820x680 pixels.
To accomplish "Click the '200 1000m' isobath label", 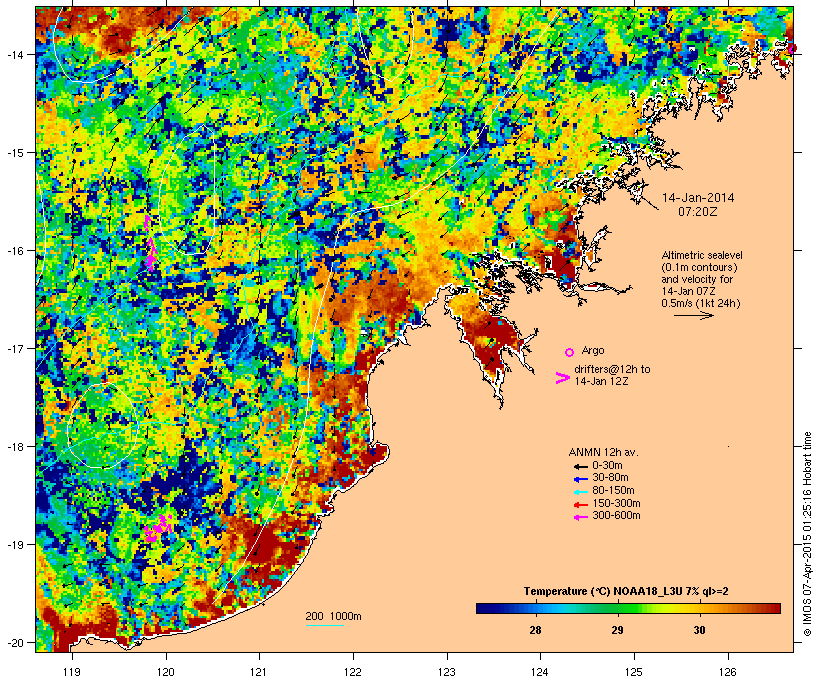I will (333, 616).
